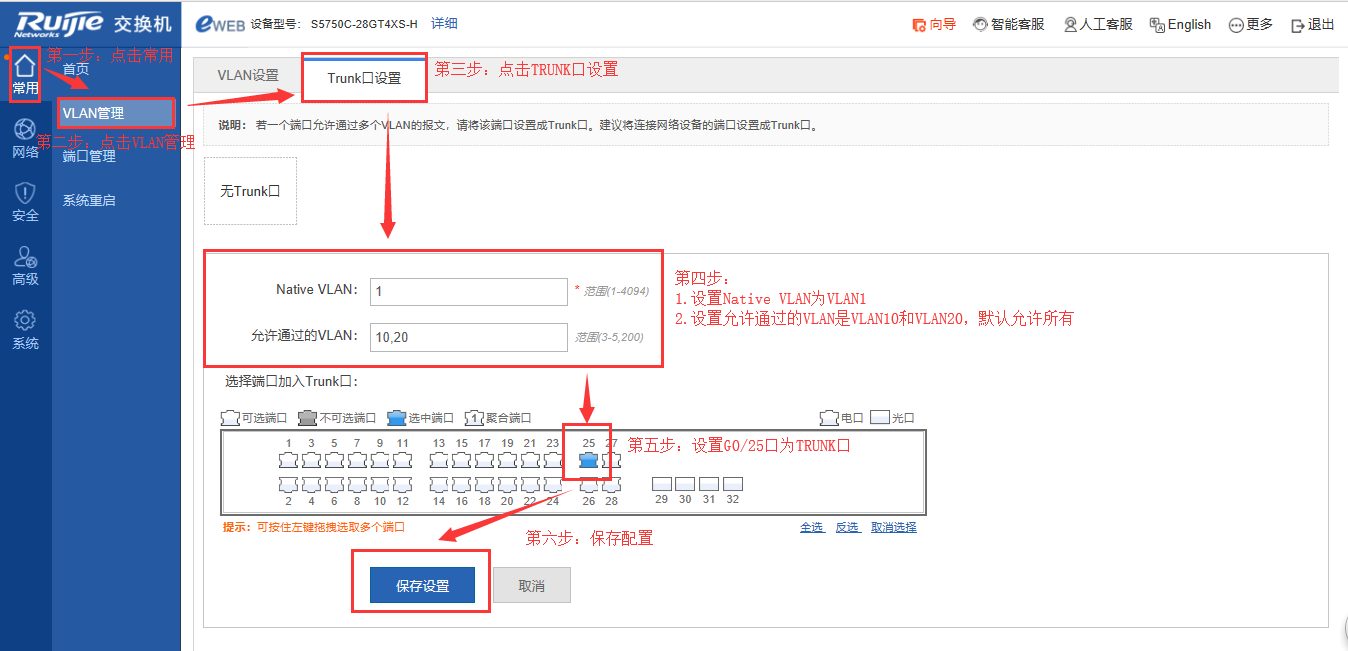Switch to the VLAN设置 tab
This screenshot has width=1348, height=651.
coord(248,76)
